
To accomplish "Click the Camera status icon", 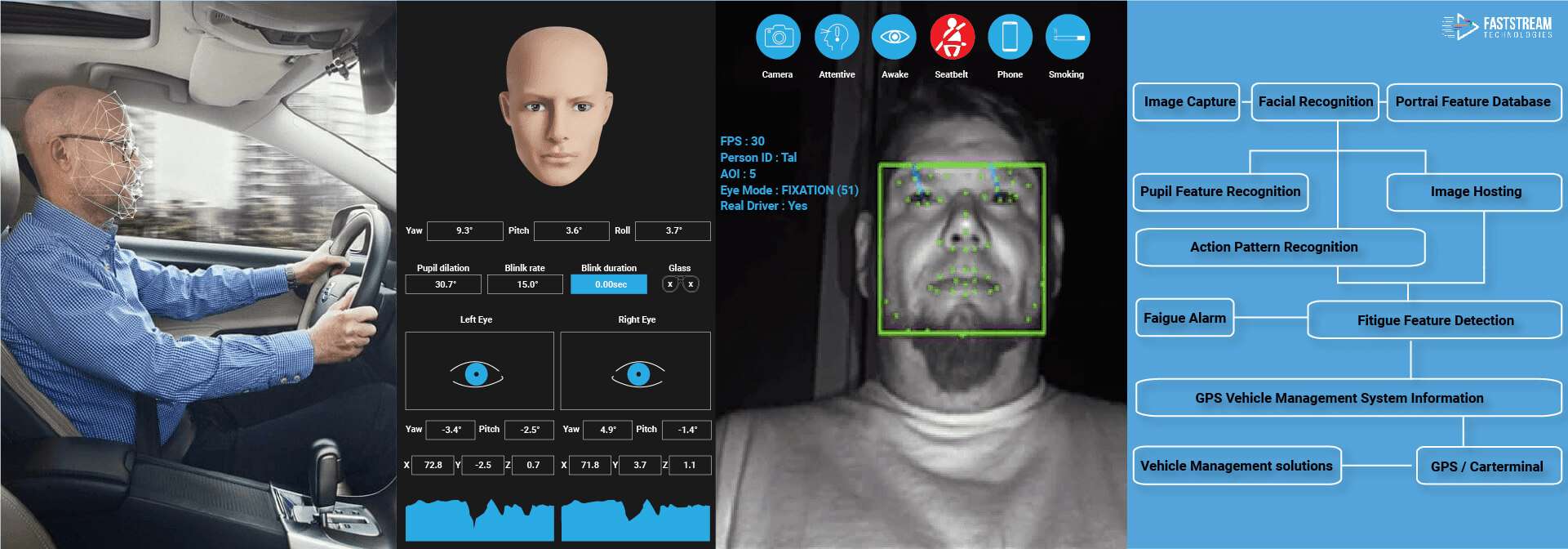I will pyautogui.click(x=777, y=37).
